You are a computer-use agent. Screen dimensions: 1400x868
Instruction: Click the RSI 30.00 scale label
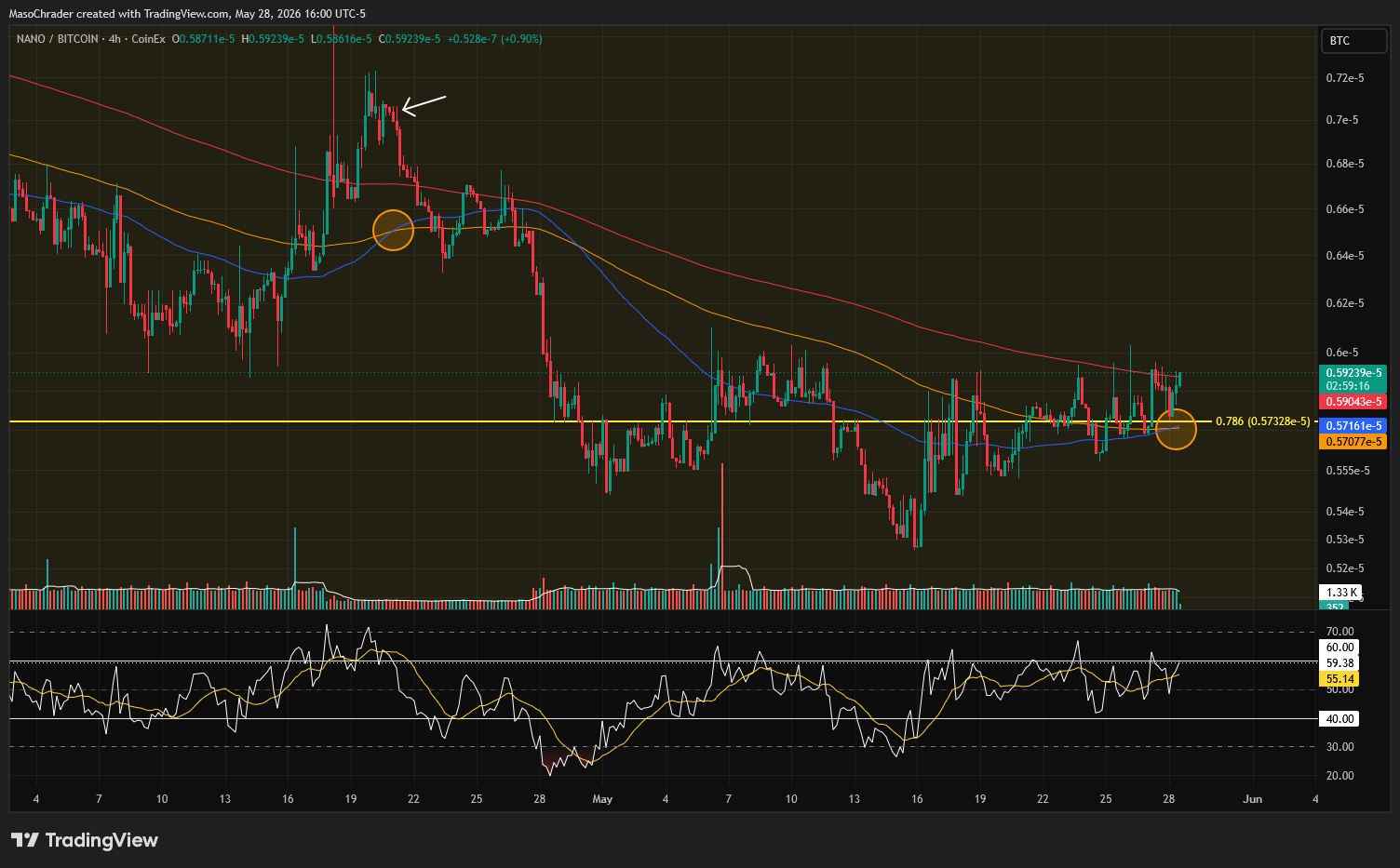(x=1339, y=747)
